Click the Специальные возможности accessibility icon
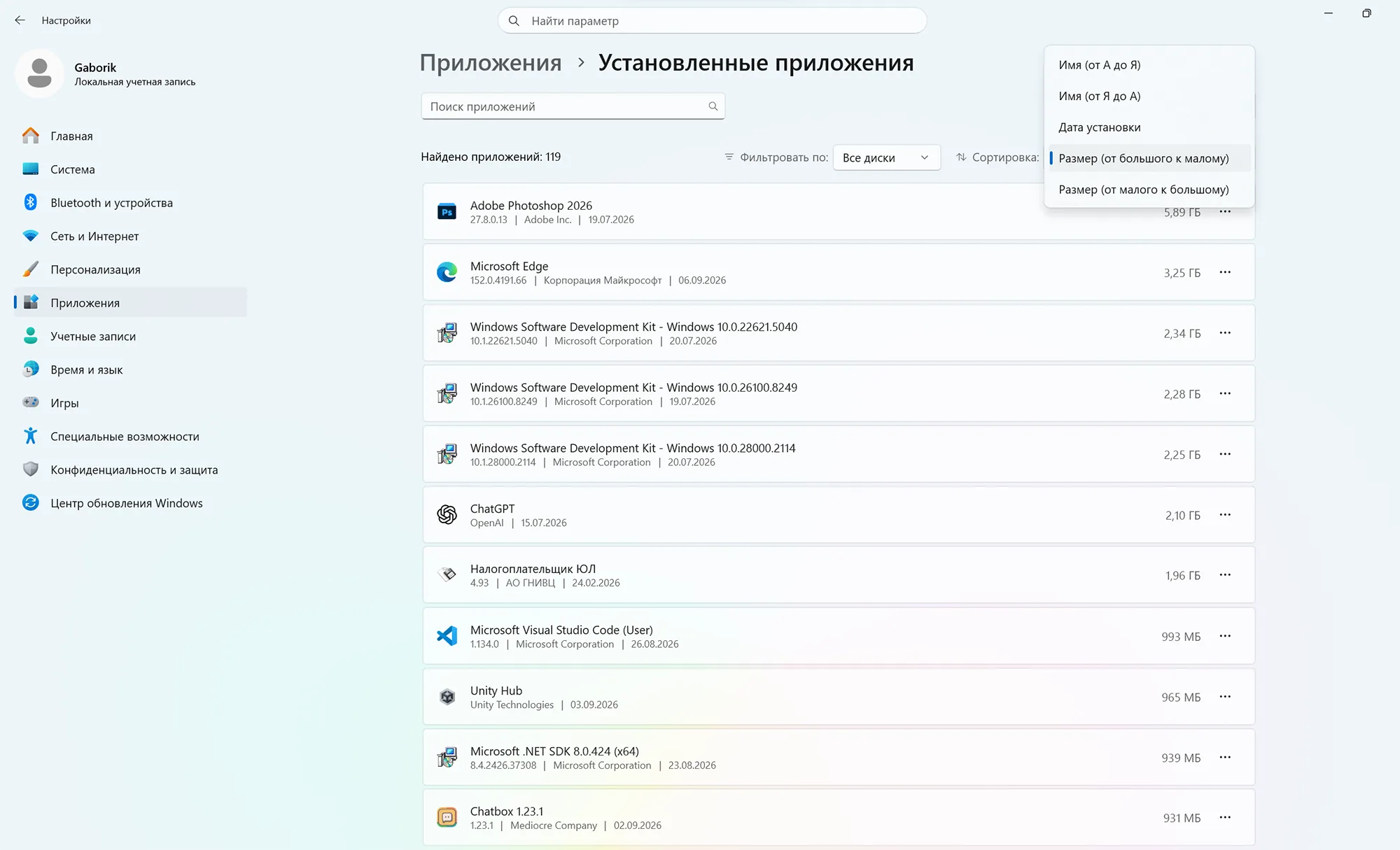Image resolution: width=1400 pixels, height=850 pixels. coord(31,437)
